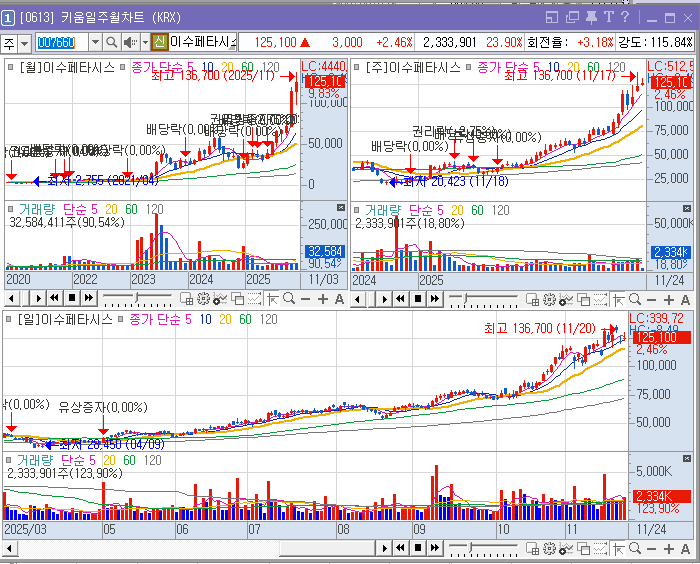Fast-forward the monthly chart to the end

[88, 298]
